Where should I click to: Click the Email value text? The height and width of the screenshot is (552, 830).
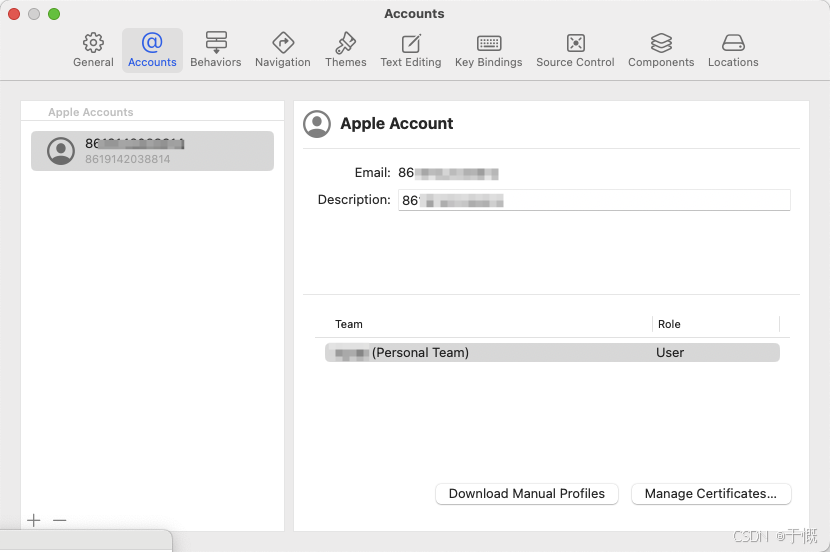point(448,173)
